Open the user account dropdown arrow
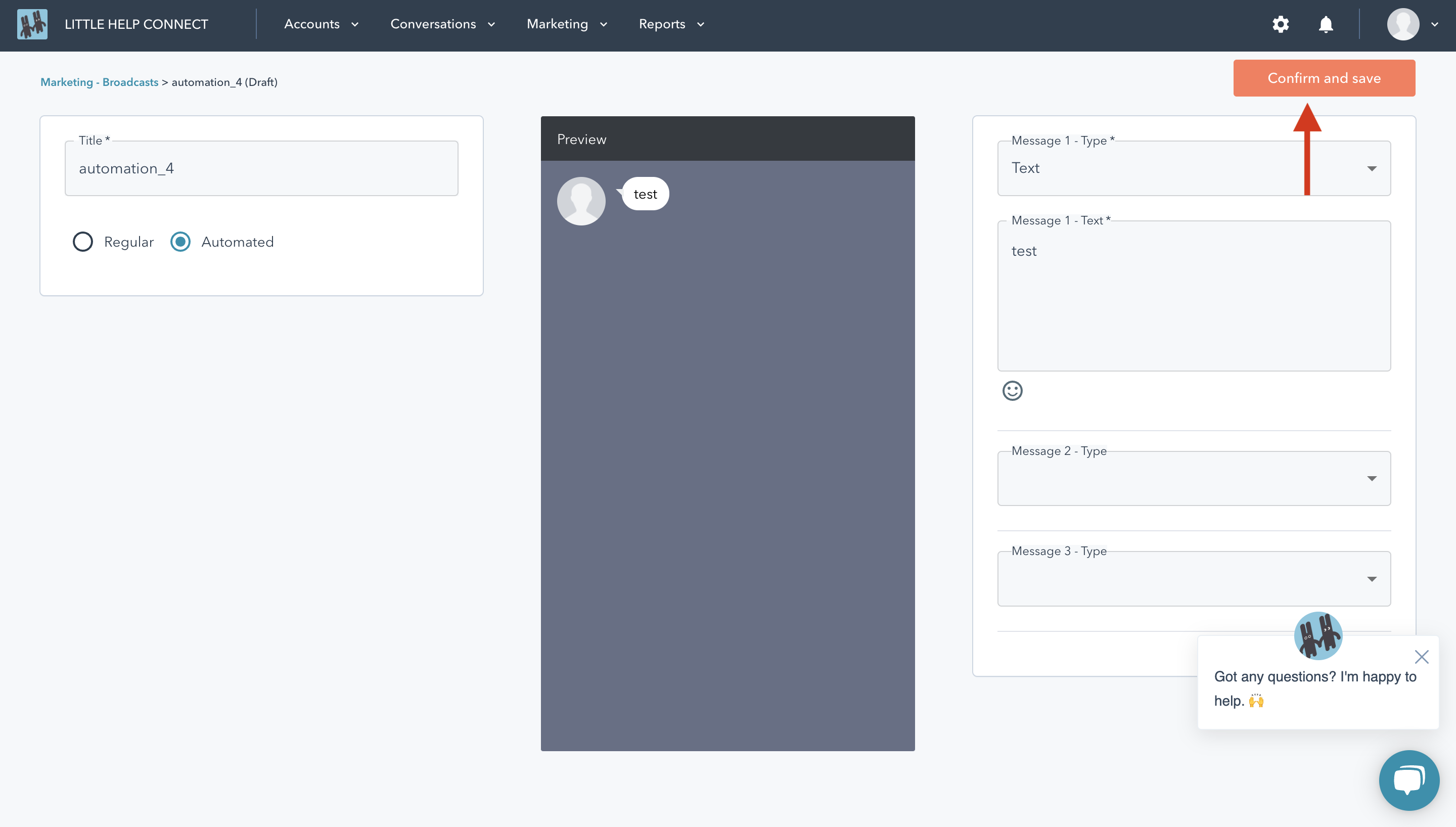 click(1434, 24)
